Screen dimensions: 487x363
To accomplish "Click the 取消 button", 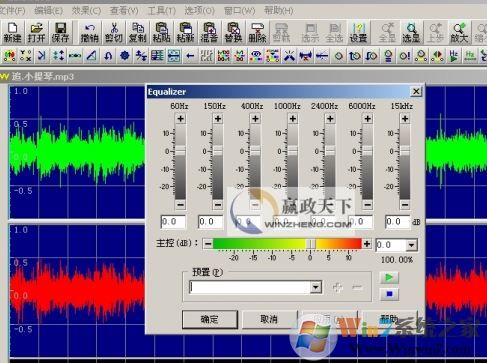I will tap(269, 319).
